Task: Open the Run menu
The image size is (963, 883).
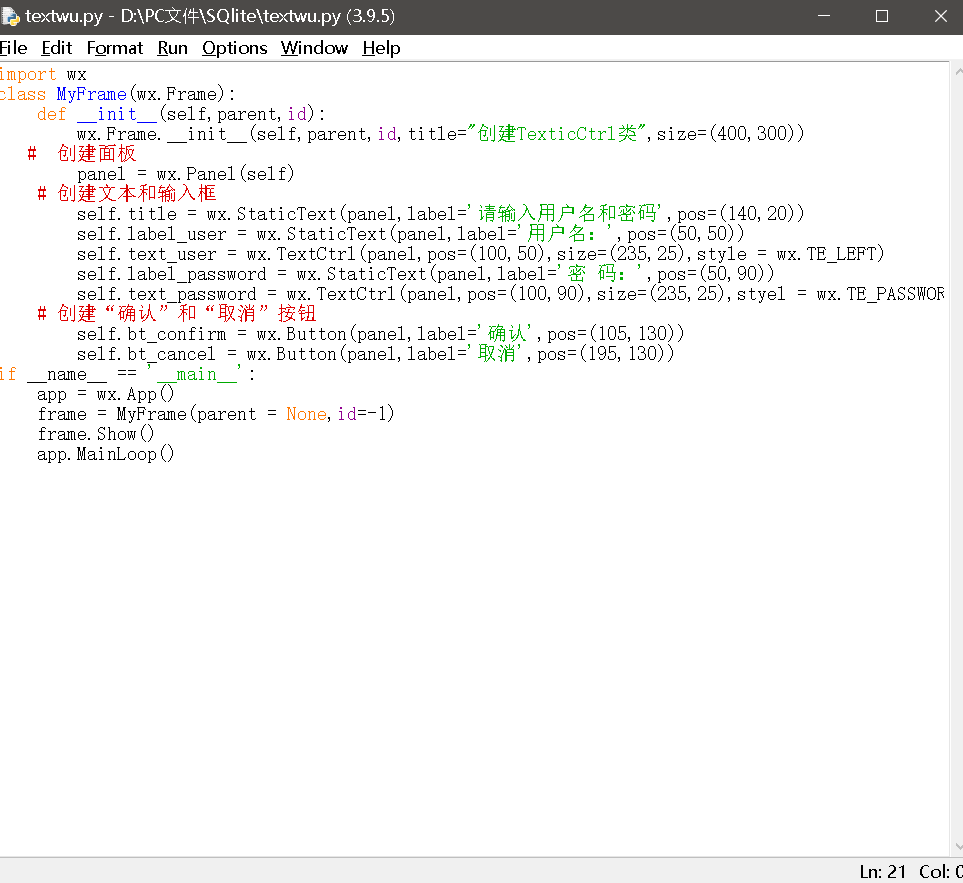Action: point(172,48)
